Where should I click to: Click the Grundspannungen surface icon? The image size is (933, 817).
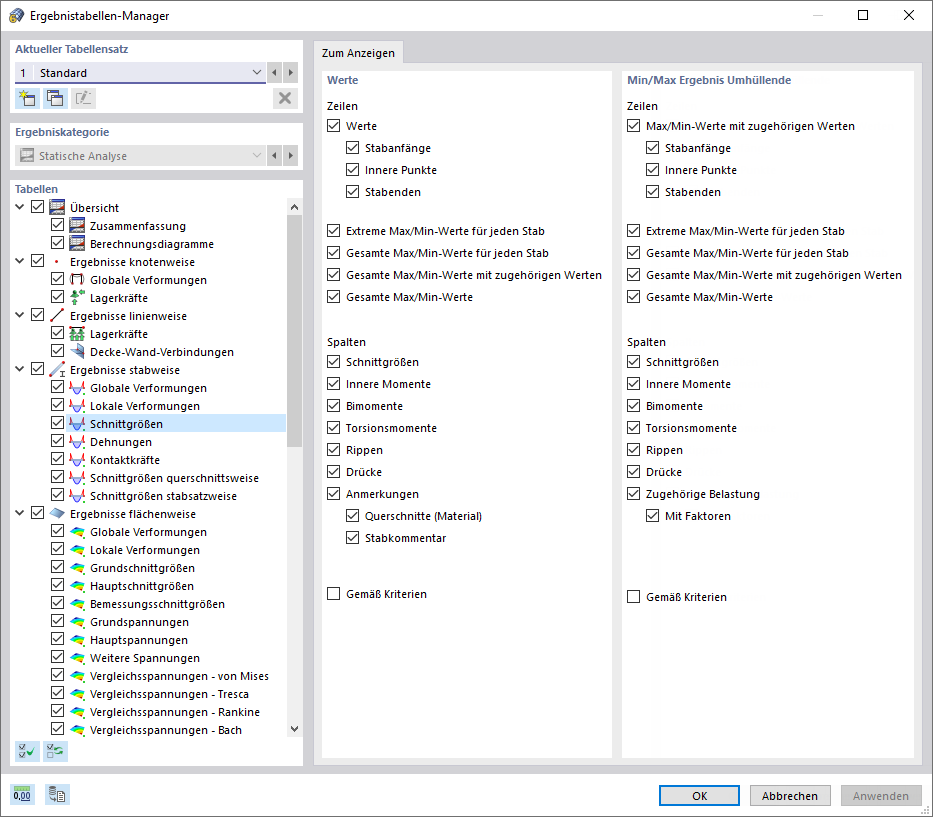[x=77, y=622]
